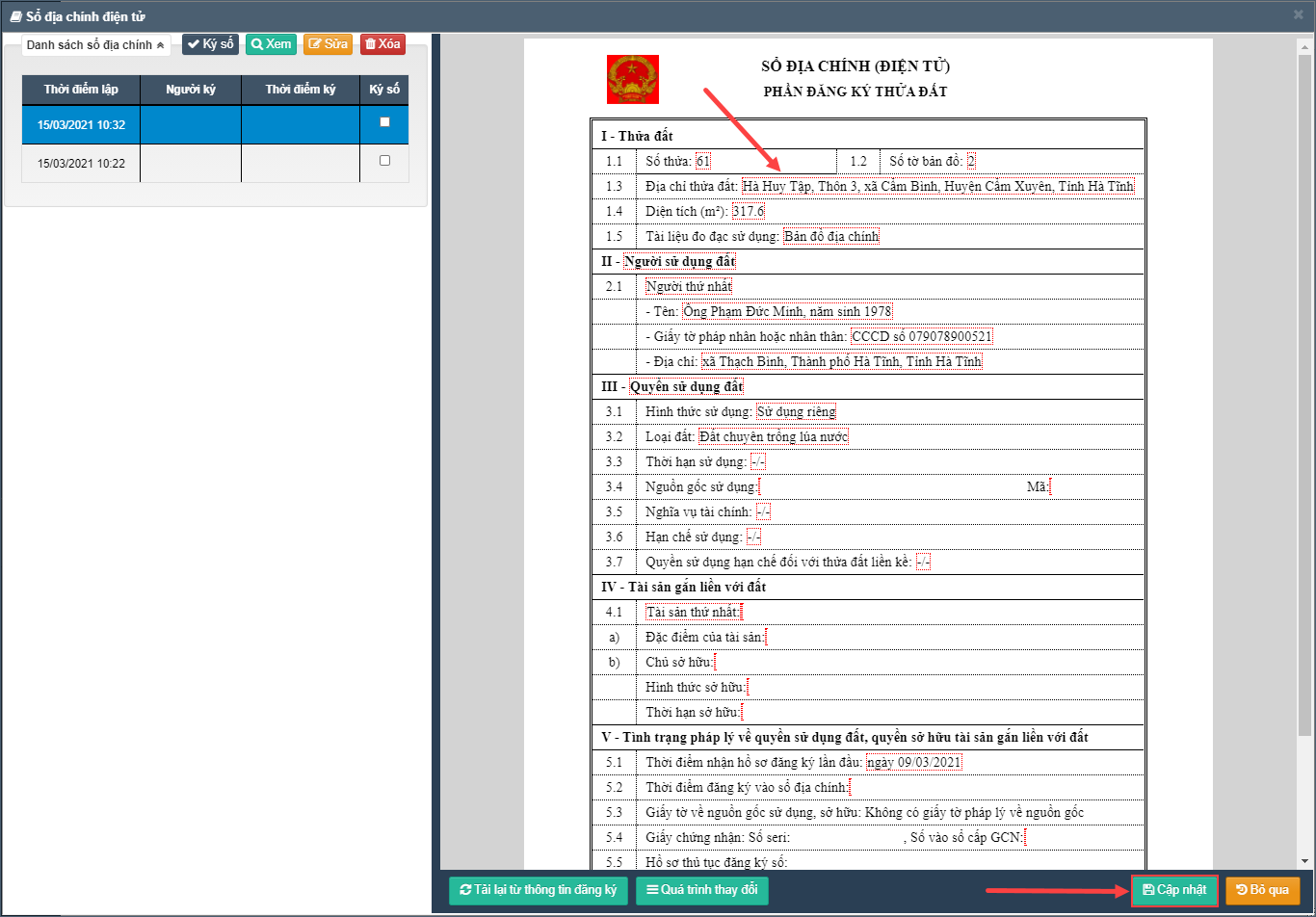Click the Ký số checkmark button
1316x917 pixels.
pyautogui.click(x=210, y=44)
